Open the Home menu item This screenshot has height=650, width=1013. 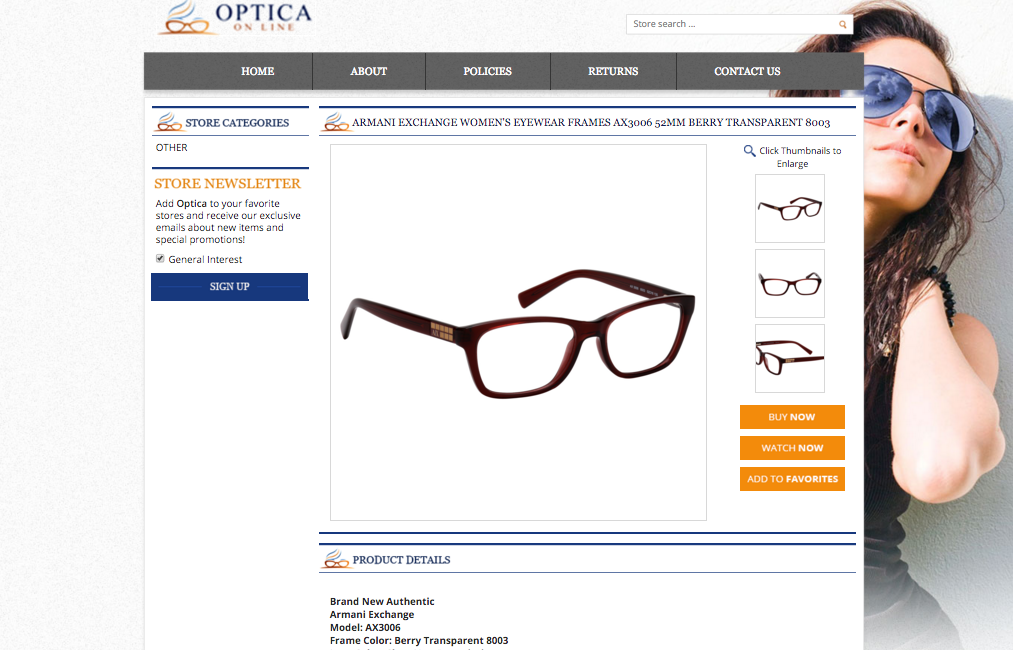pyautogui.click(x=257, y=71)
